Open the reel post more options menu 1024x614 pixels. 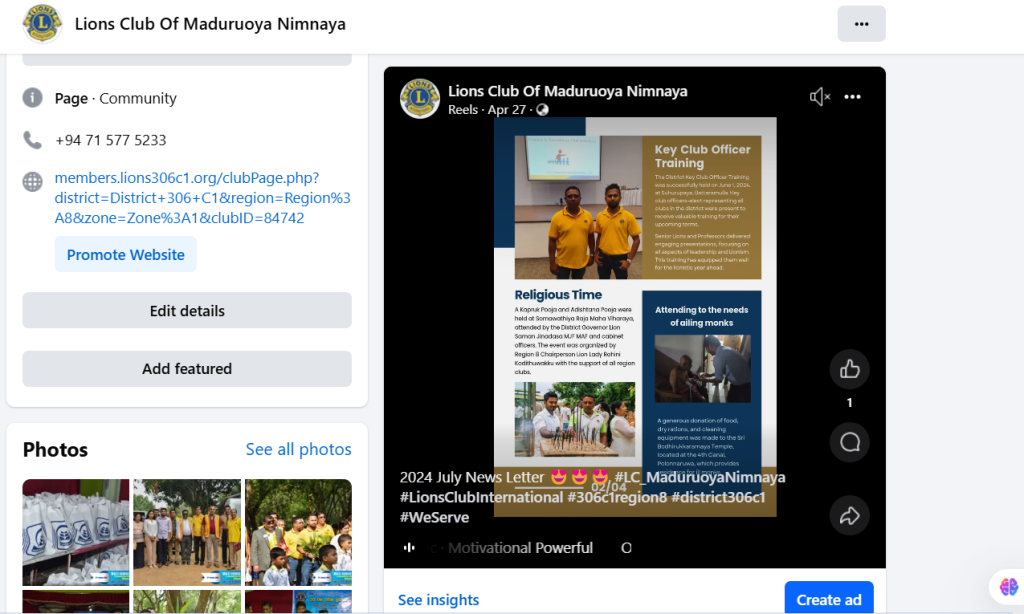tap(852, 97)
